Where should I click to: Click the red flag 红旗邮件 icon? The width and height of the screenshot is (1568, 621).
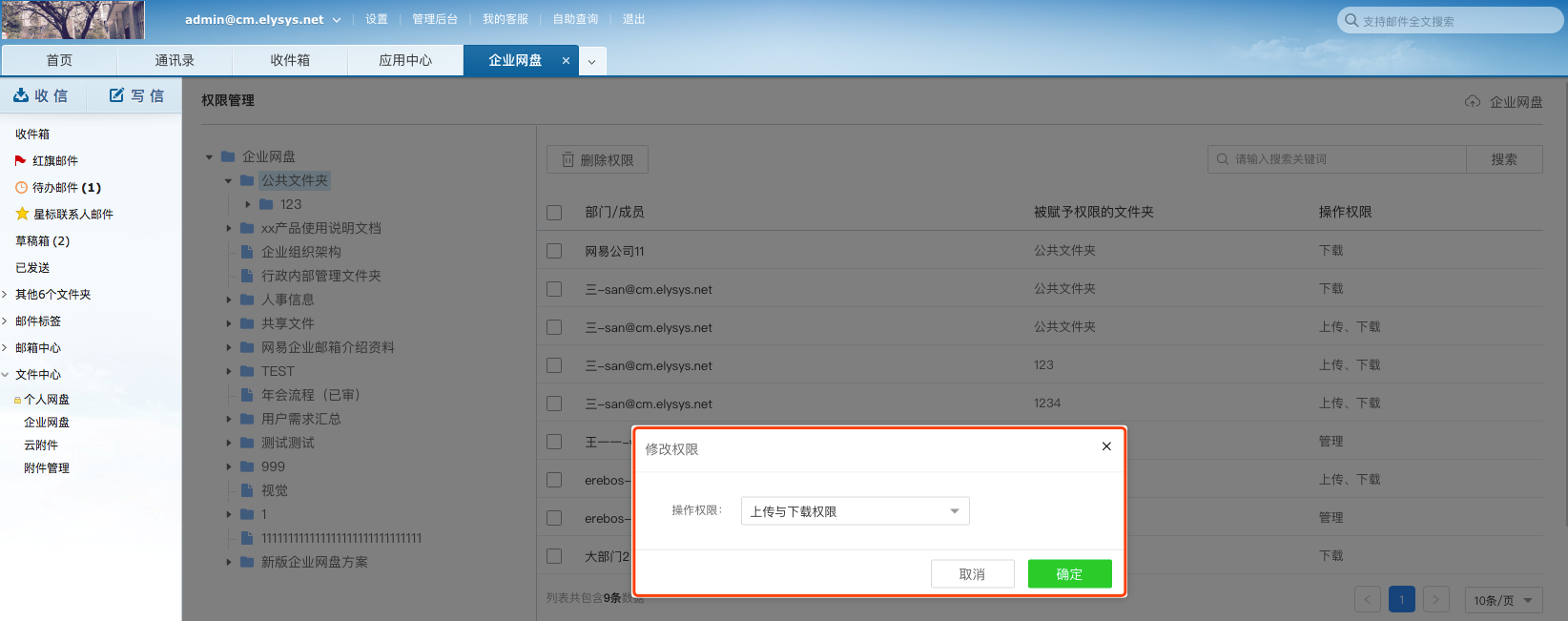pos(21,161)
